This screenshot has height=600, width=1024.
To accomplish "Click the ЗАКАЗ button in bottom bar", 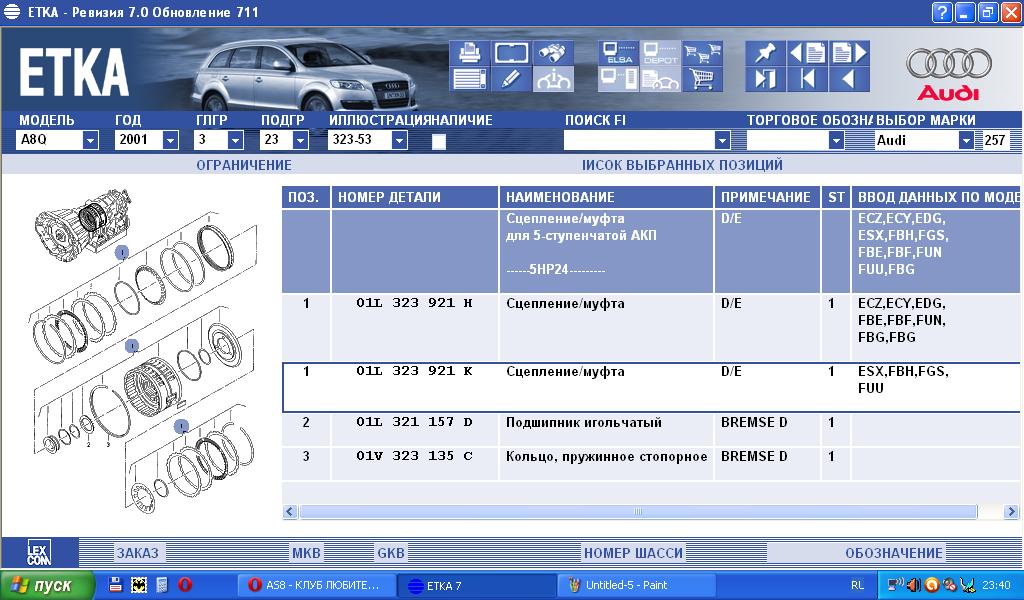I will [137, 553].
